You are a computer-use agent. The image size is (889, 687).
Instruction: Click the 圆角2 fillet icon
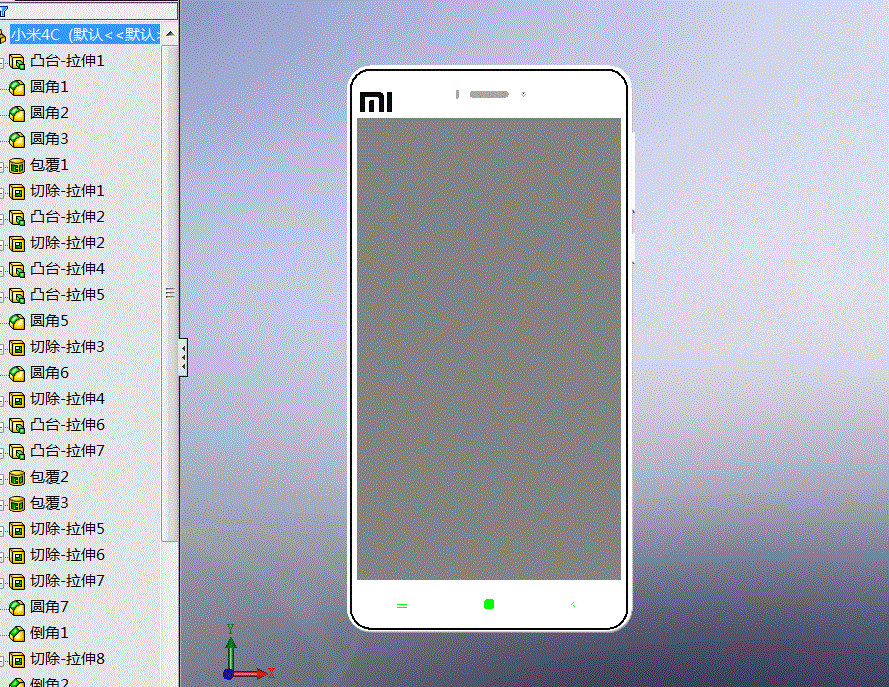(x=17, y=113)
